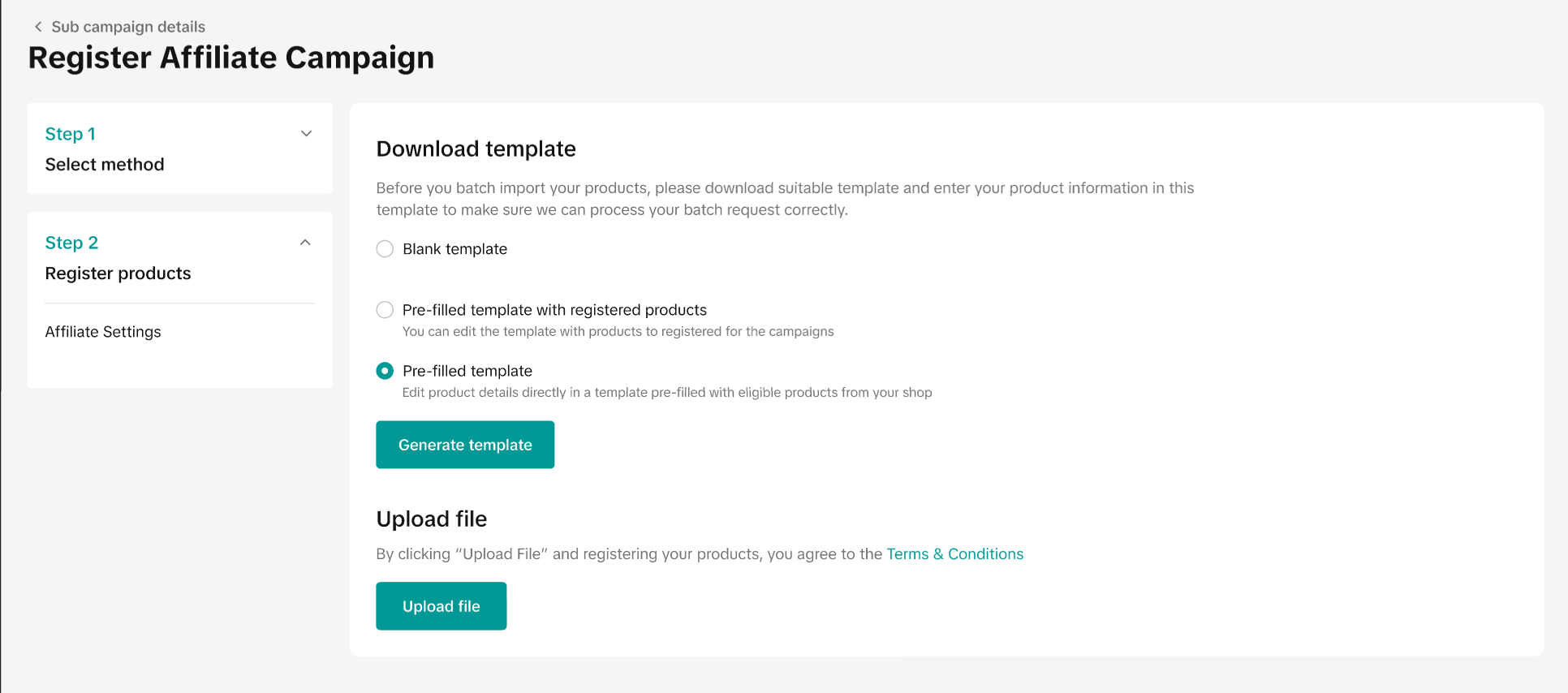Image resolution: width=1568 pixels, height=693 pixels.
Task: Open the Terms & Conditions link
Action: tap(954, 554)
